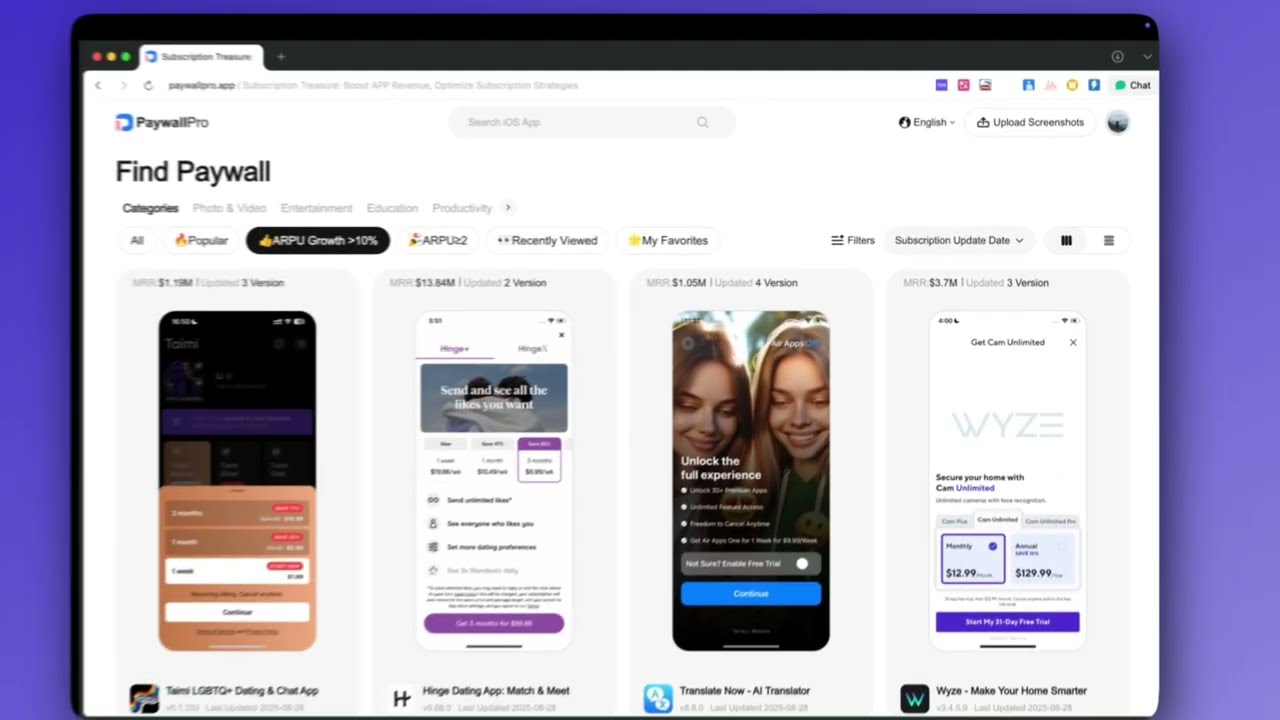1280x720 pixels.
Task: Select the Education category
Action: coord(392,208)
